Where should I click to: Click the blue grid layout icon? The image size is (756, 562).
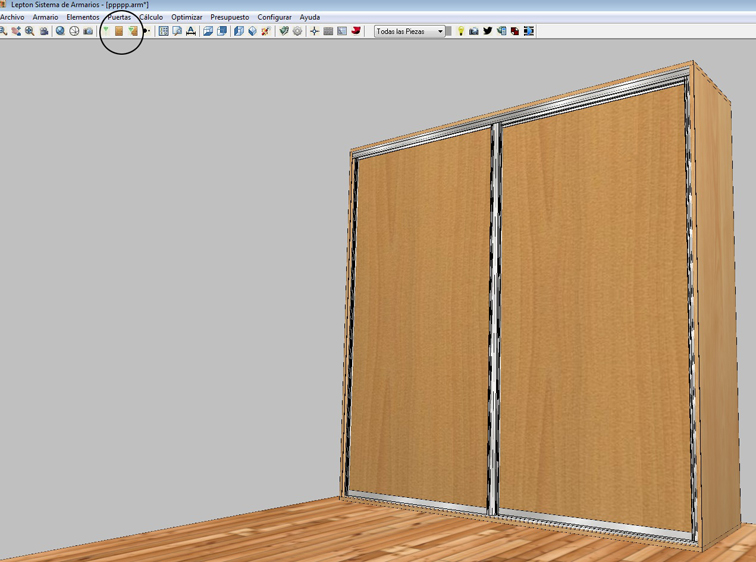coord(163,31)
